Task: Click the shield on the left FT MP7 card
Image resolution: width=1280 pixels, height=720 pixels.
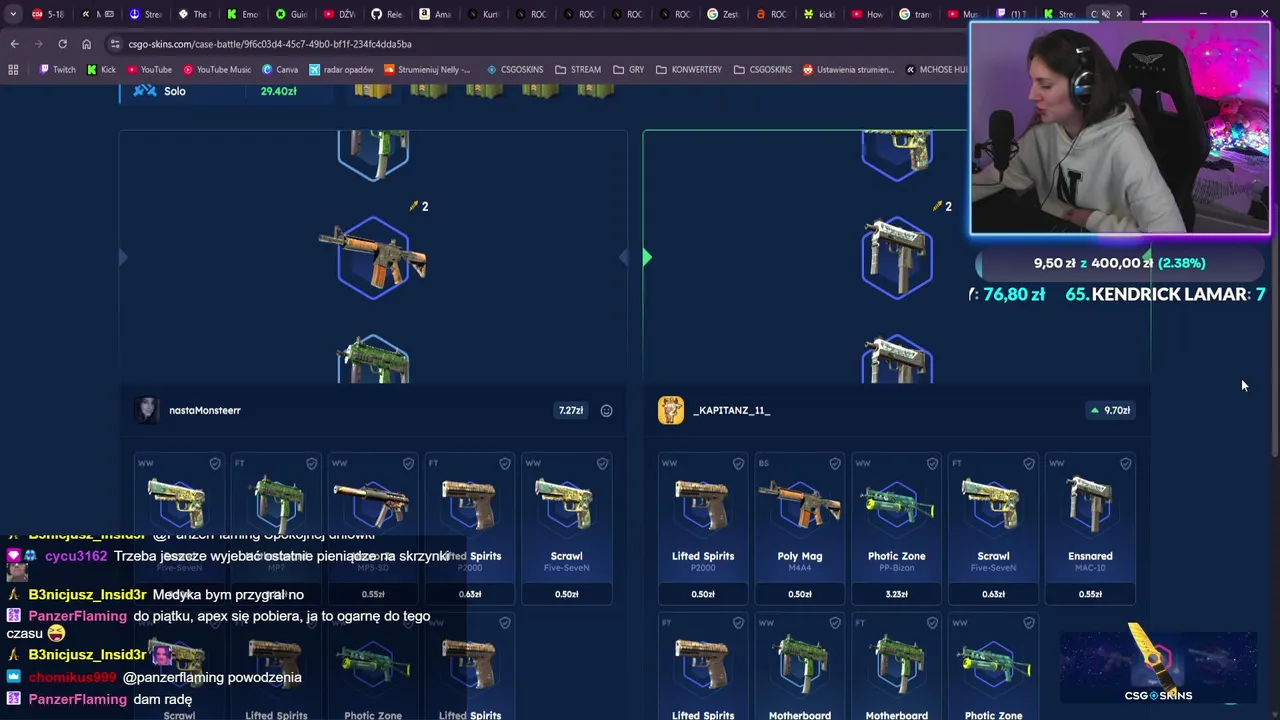Action: 311,463
